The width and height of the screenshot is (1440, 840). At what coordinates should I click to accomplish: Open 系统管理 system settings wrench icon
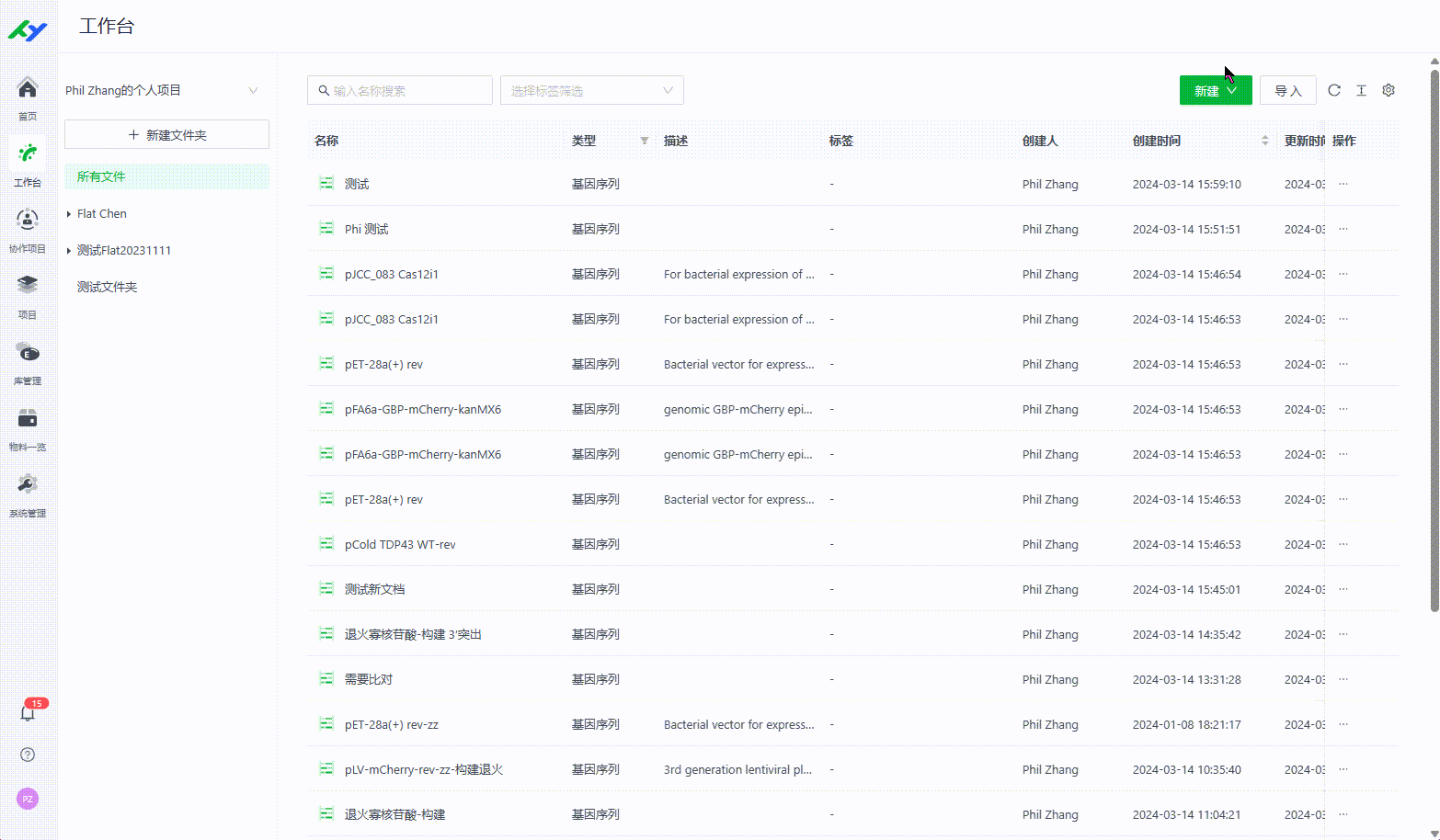[x=28, y=485]
